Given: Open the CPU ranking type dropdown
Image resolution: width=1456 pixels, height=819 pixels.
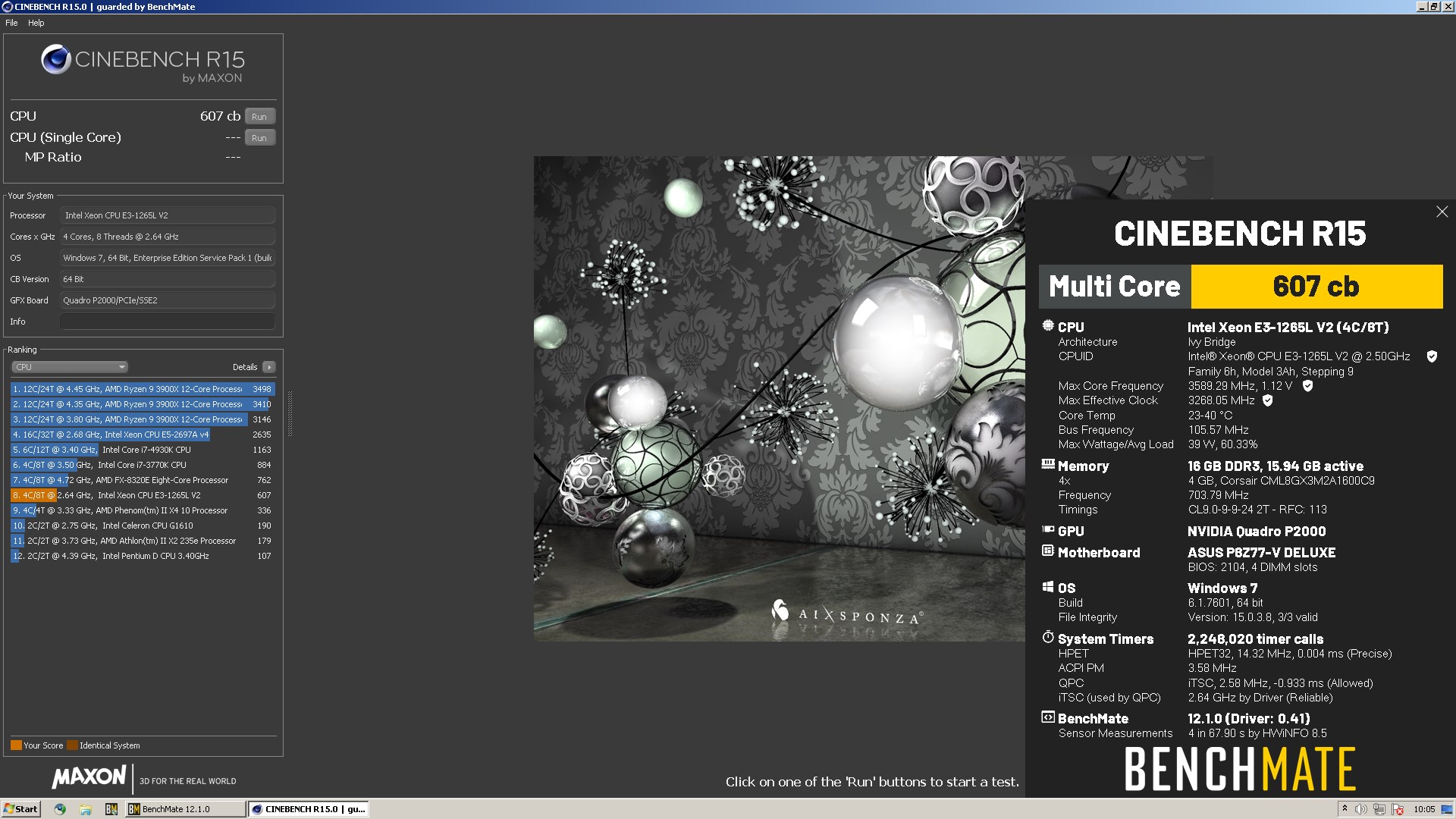Looking at the screenshot, I should coord(69,367).
